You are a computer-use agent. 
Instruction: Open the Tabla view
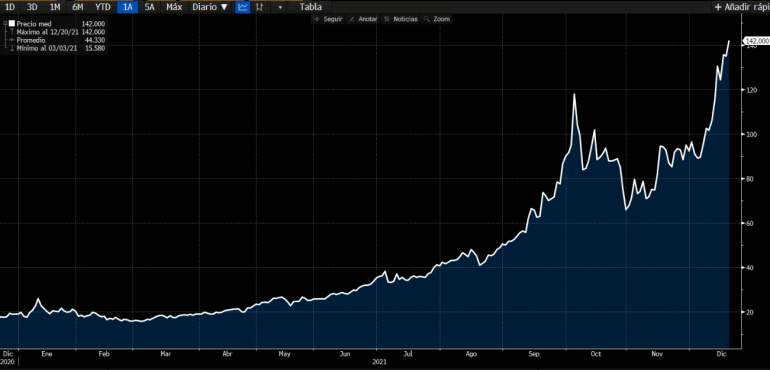coord(311,7)
